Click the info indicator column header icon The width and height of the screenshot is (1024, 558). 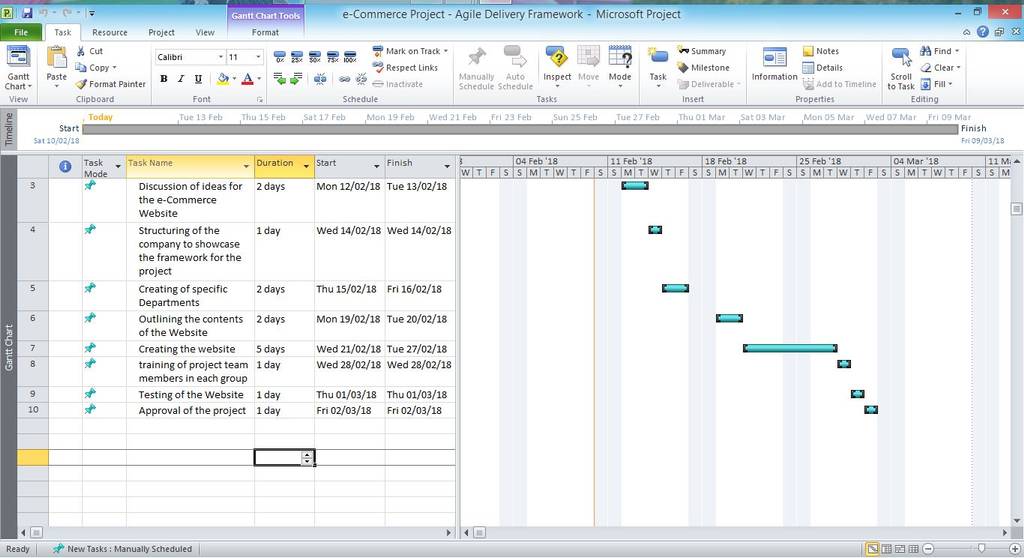(x=65, y=167)
